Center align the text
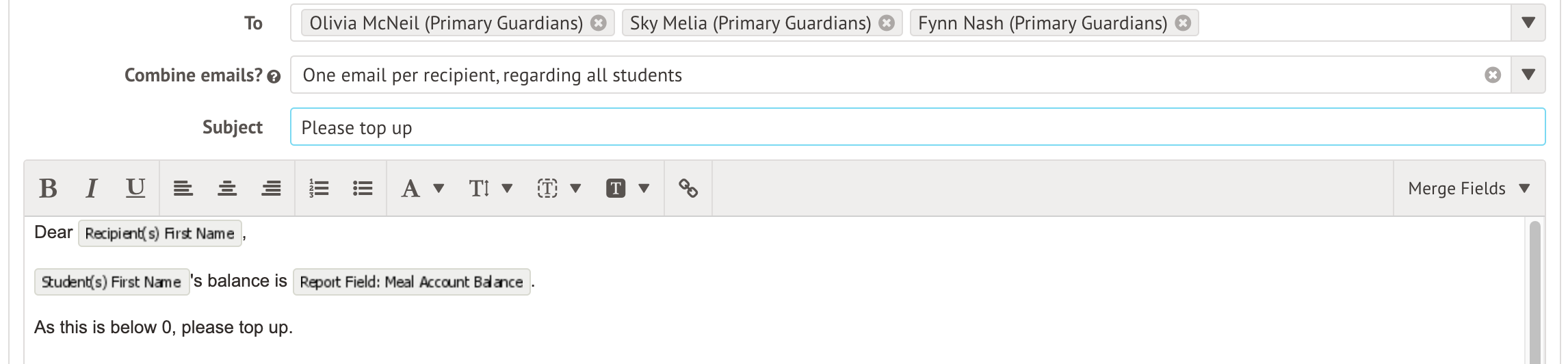Screen dimensions: 1568x364 click(x=227, y=188)
